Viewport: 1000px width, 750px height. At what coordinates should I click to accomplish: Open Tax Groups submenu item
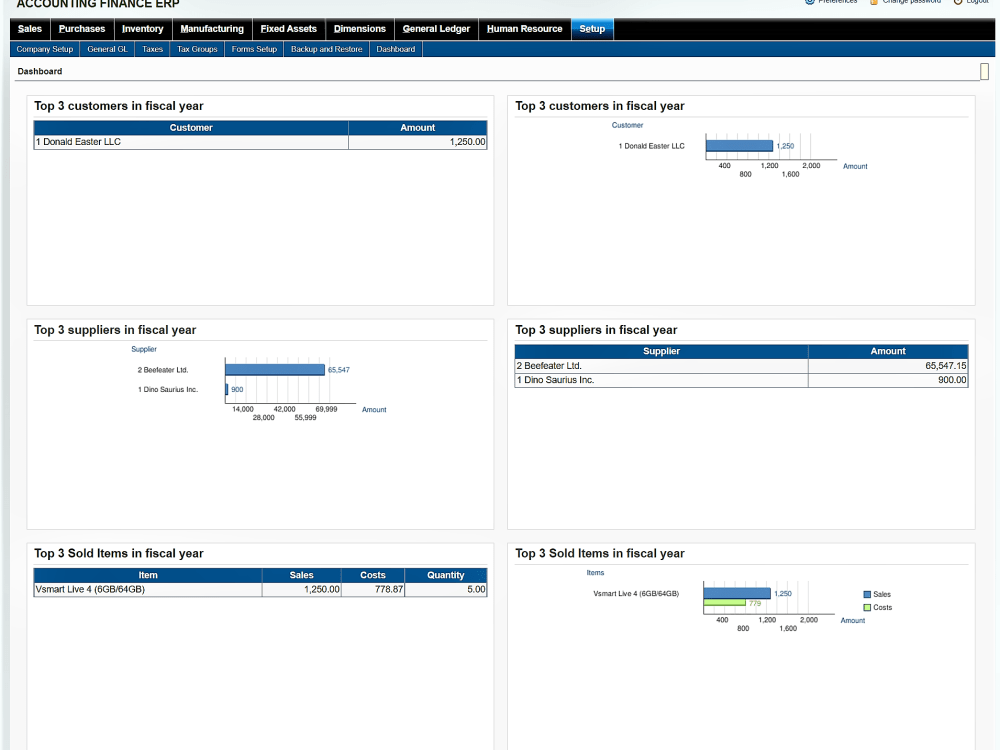tap(197, 49)
